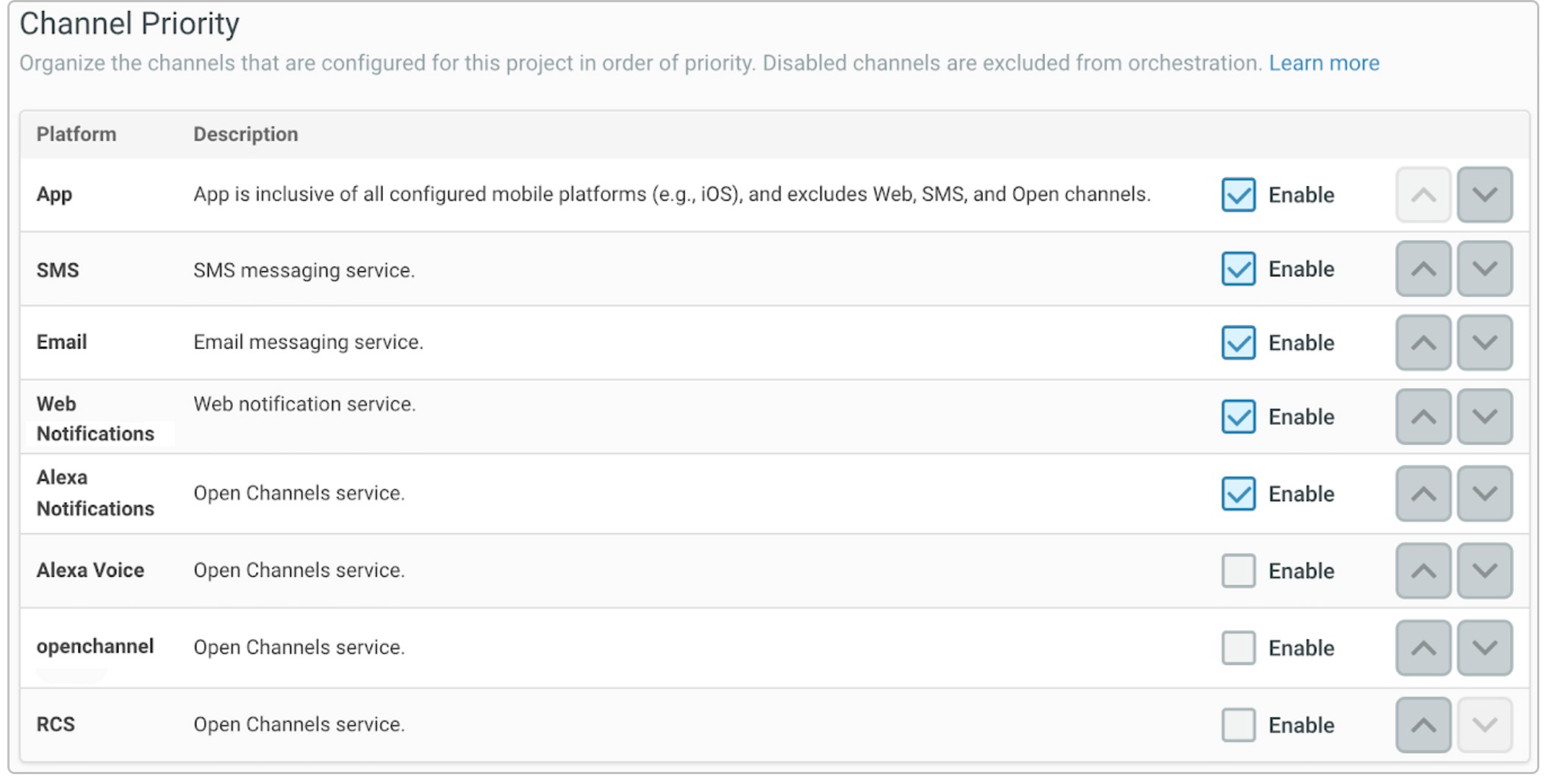
Task: Move Web Notifications down in priority
Action: (x=1484, y=417)
